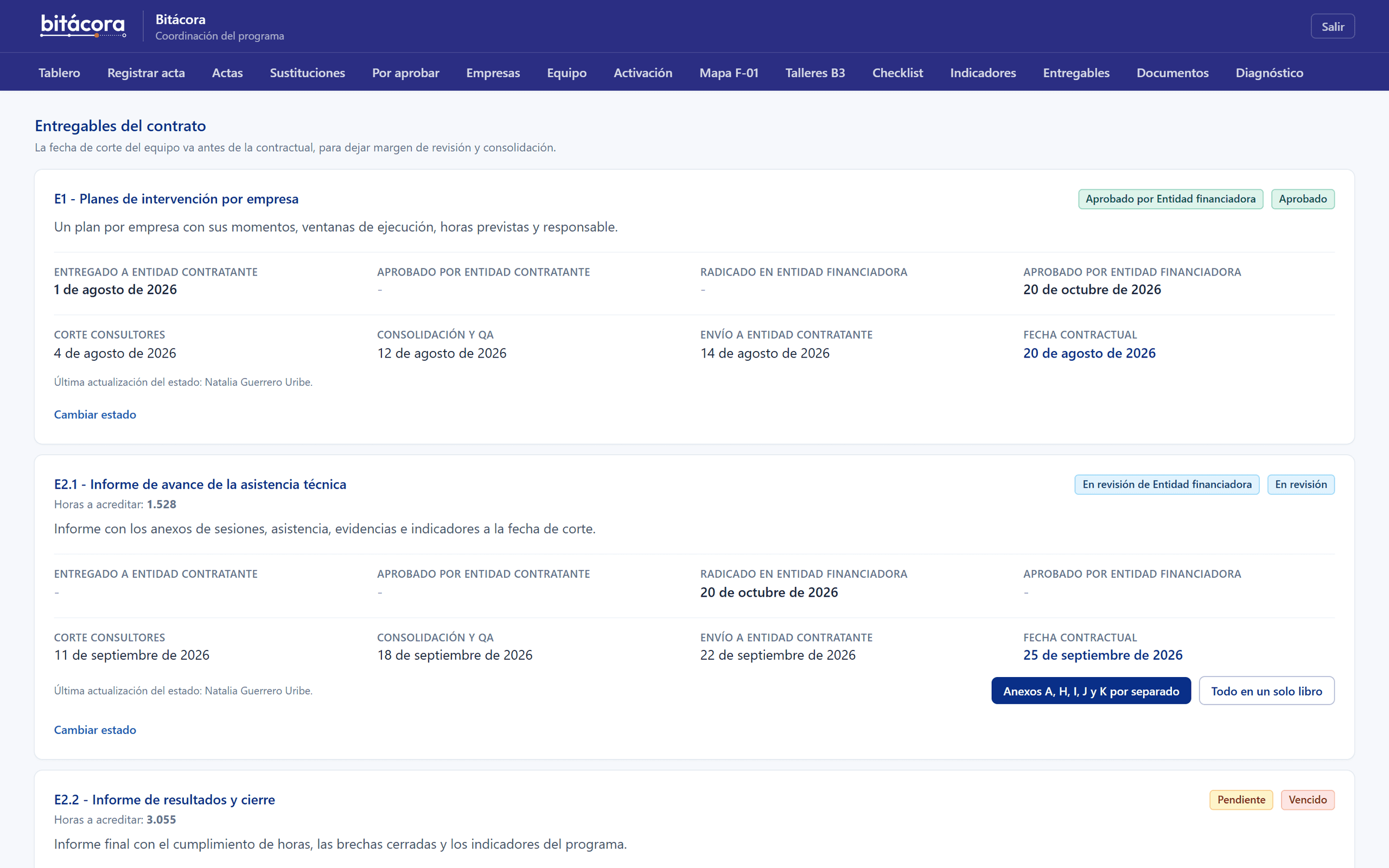1389x868 pixels.
Task: Click envío date 22 de septiembre de 2026
Action: (x=778, y=655)
